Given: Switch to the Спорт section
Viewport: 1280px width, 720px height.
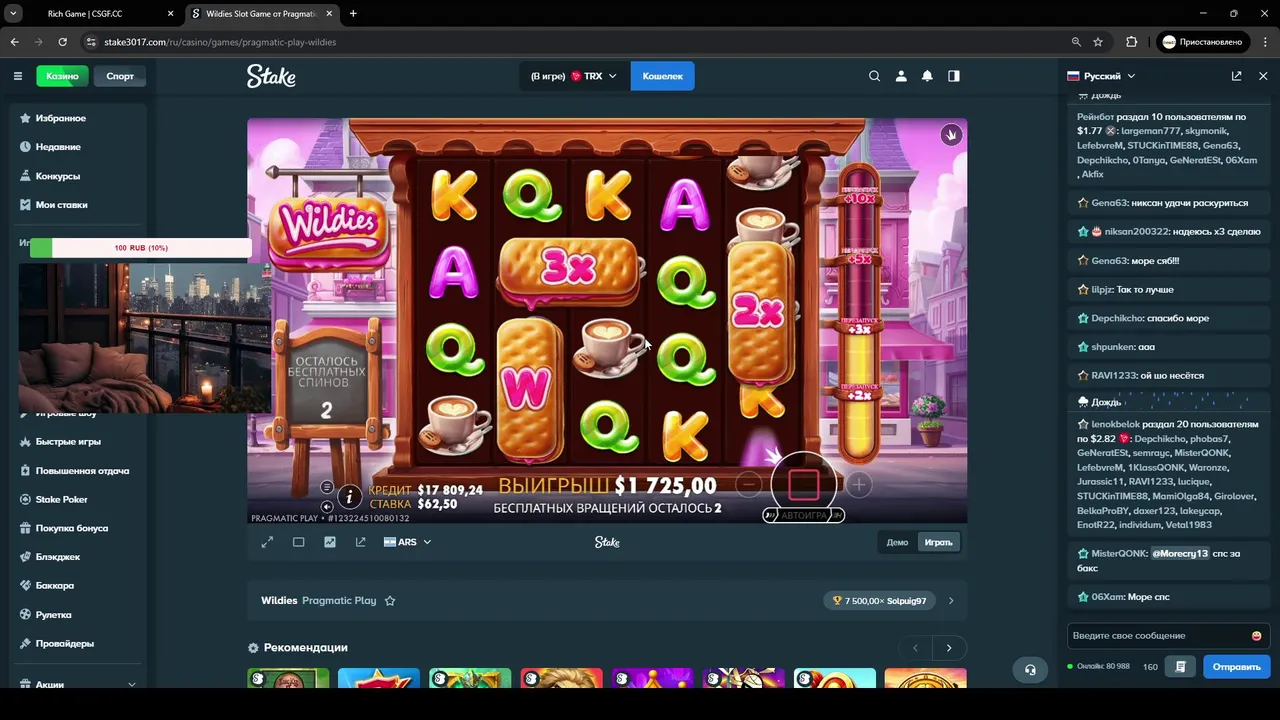Looking at the screenshot, I should (120, 76).
